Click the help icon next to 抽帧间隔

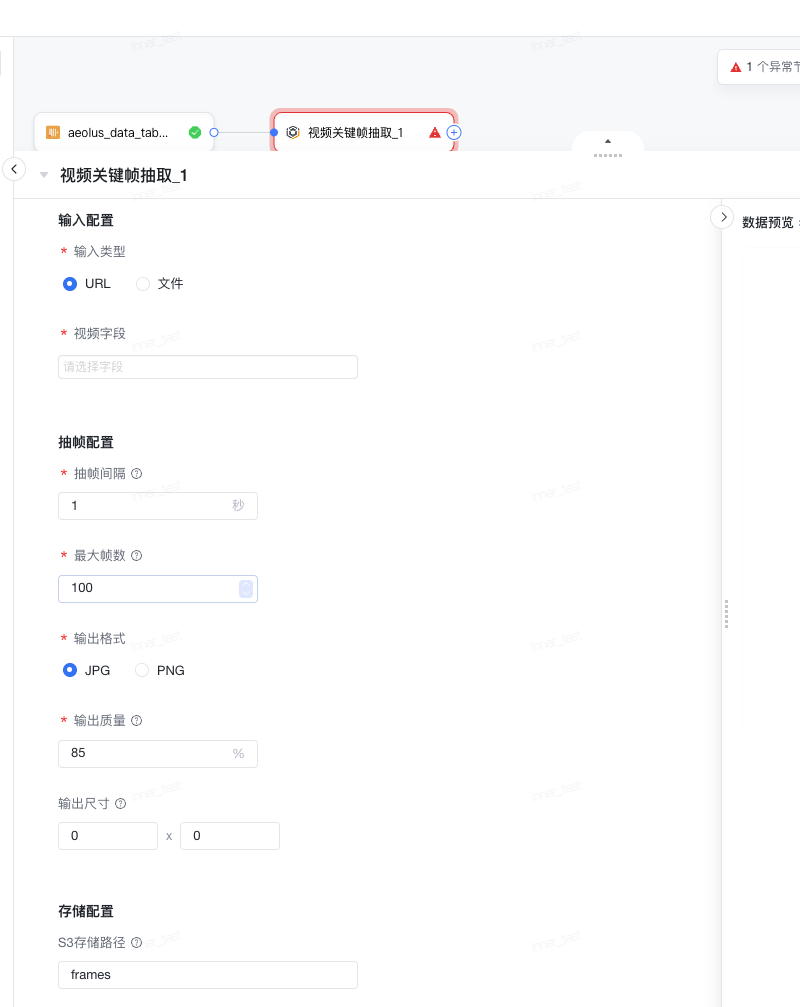(x=137, y=474)
